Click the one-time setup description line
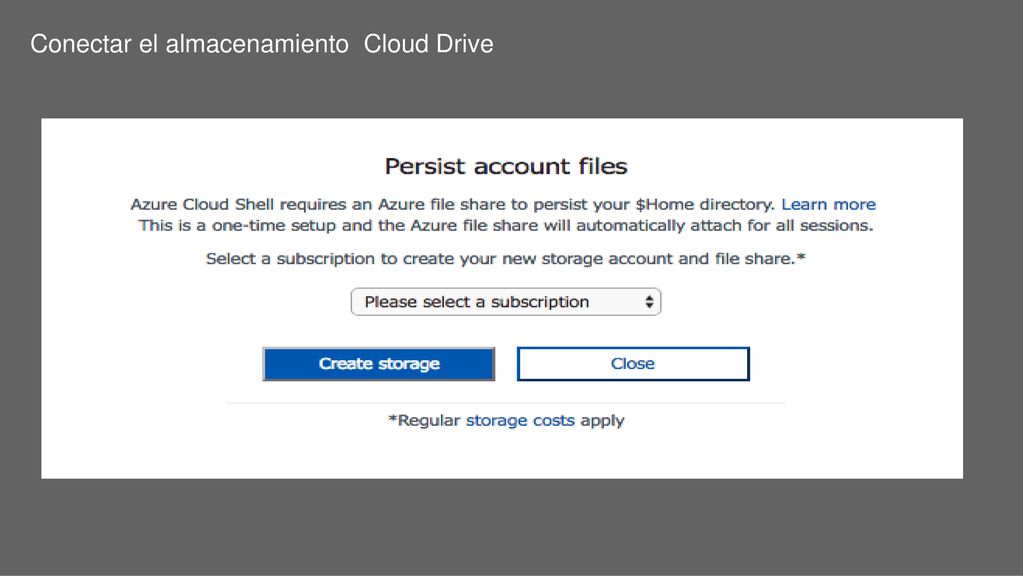 coord(506,226)
